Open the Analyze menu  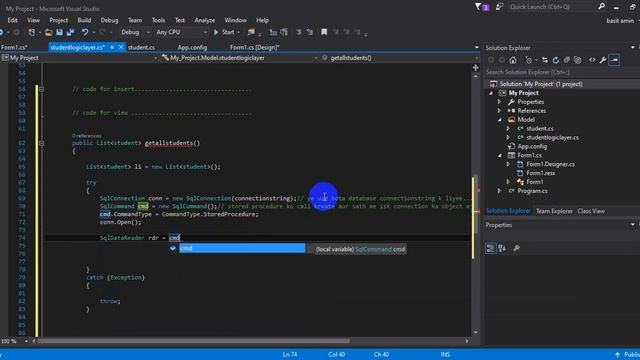pos(204,20)
